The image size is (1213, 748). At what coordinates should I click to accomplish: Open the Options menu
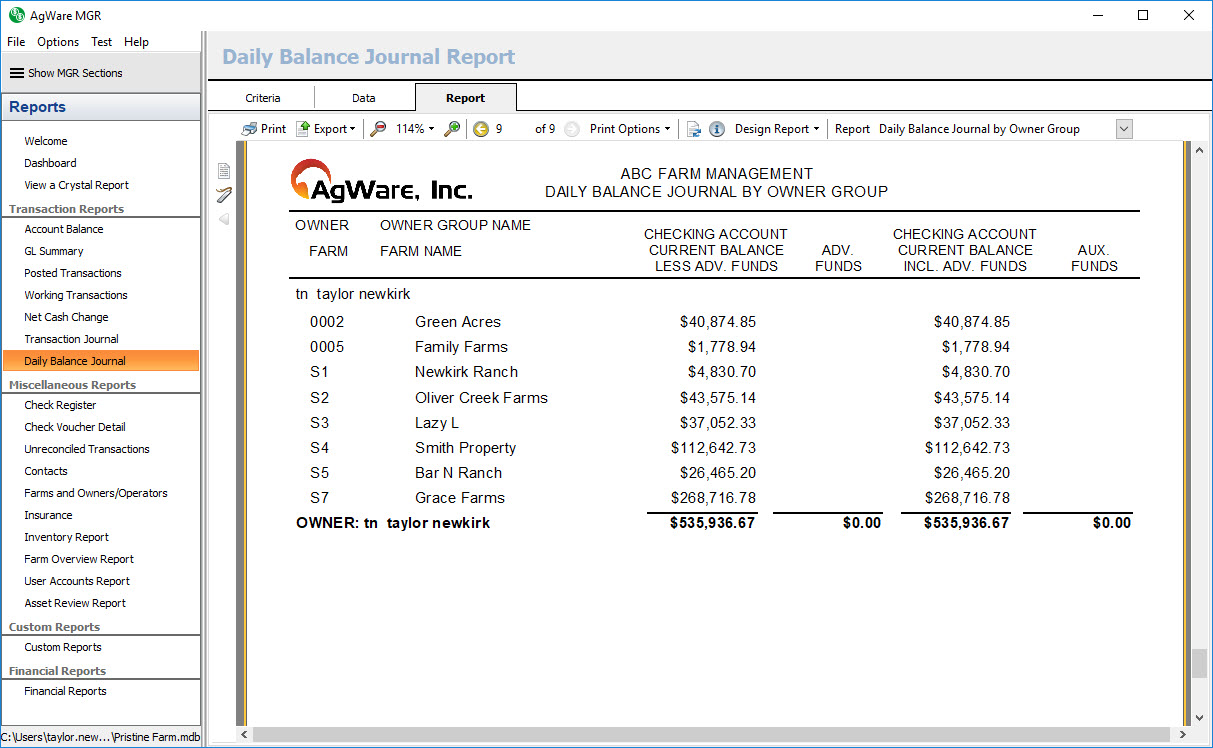pos(58,42)
